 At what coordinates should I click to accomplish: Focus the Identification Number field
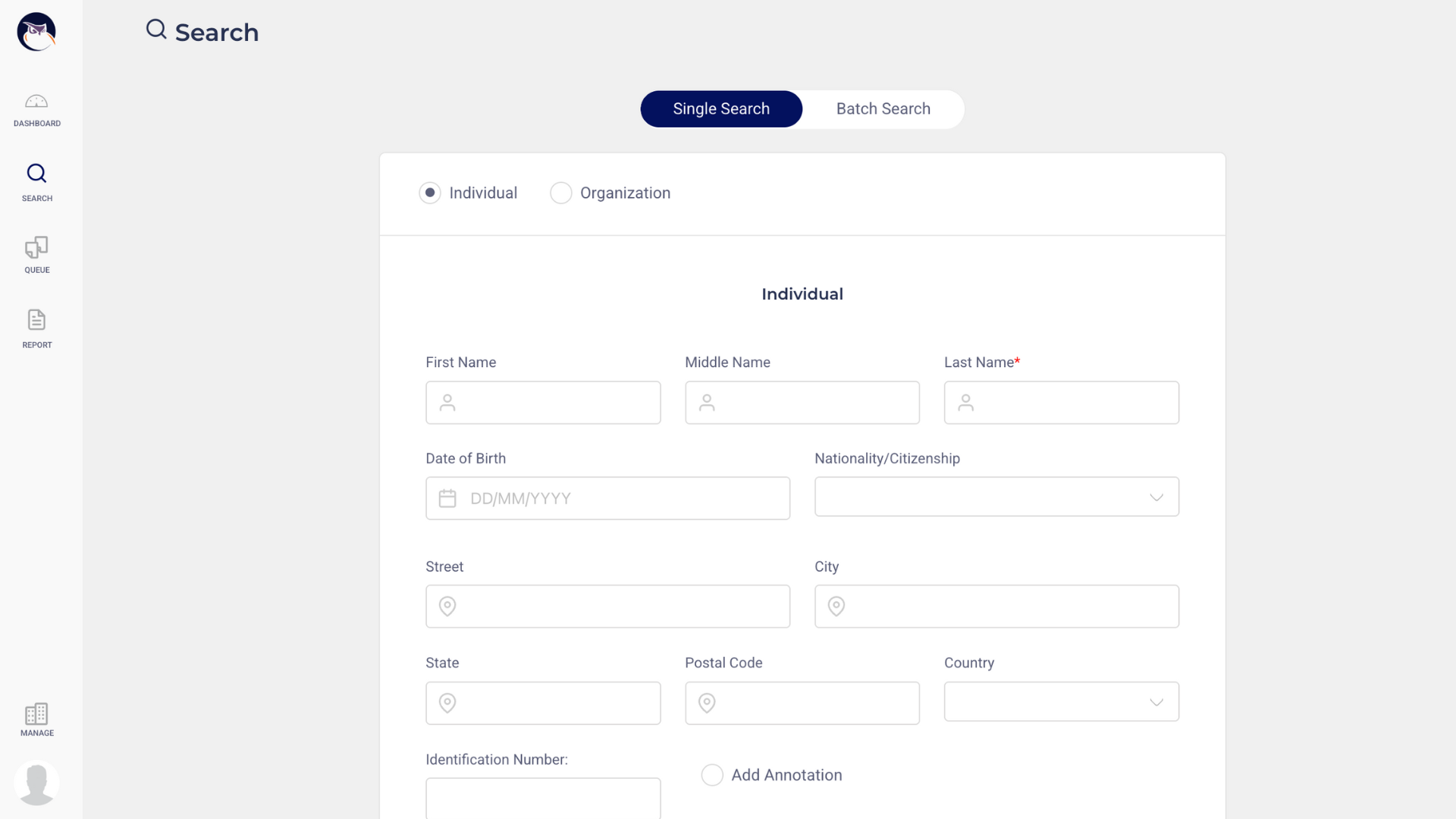point(543,798)
